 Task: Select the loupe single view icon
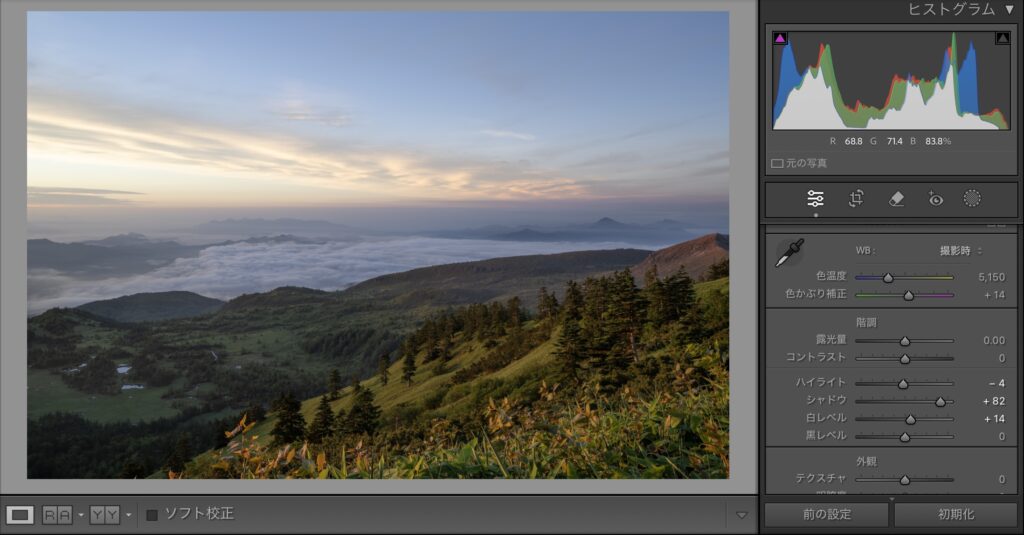20,515
